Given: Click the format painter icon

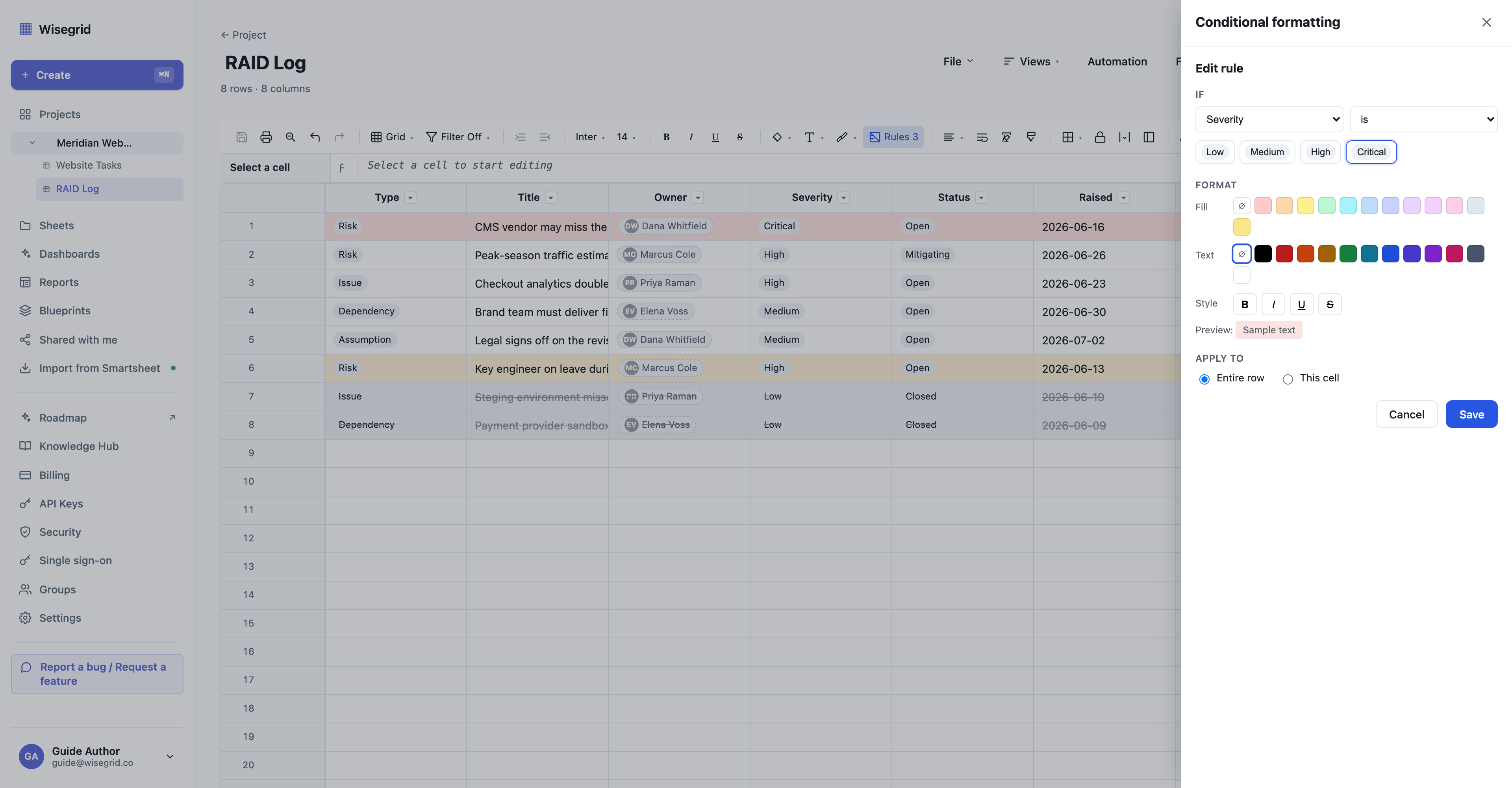Looking at the screenshot, I should [x=1031, y=137].
